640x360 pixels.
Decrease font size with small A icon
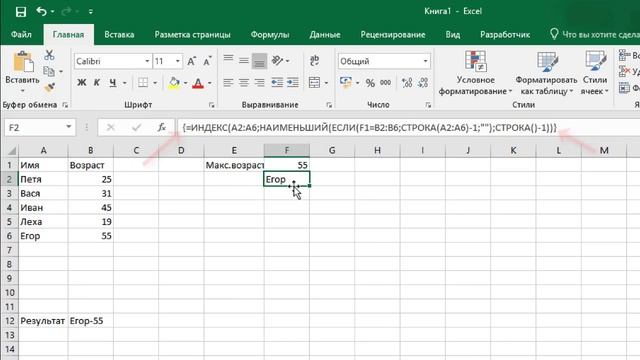click(207, 61)
